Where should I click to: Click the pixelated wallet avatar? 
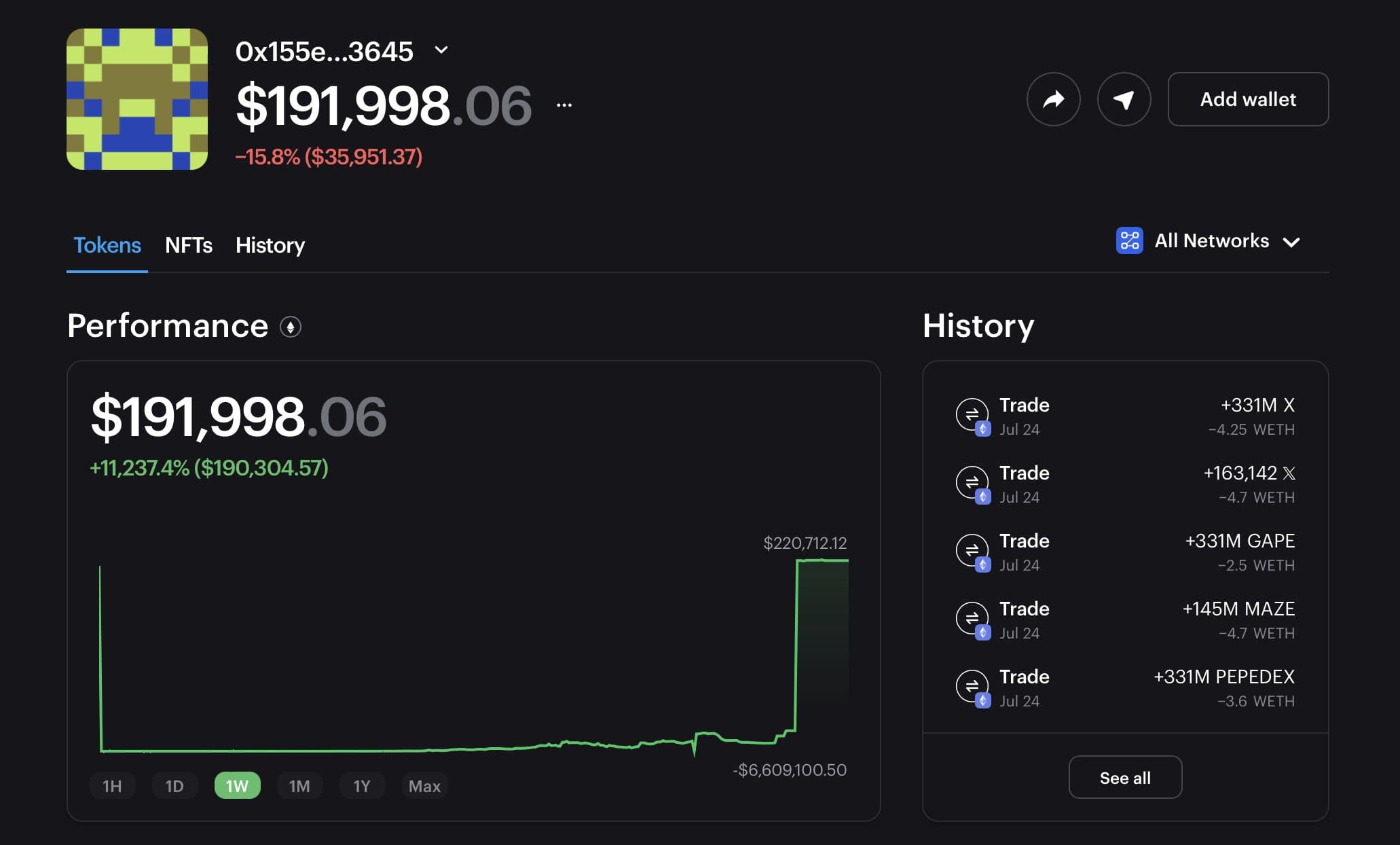(x=137, y=99)
